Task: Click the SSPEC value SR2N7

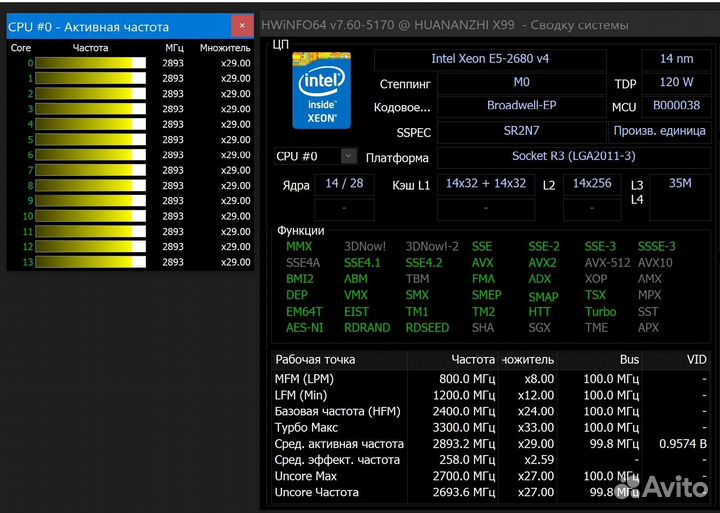Action: 521,131
